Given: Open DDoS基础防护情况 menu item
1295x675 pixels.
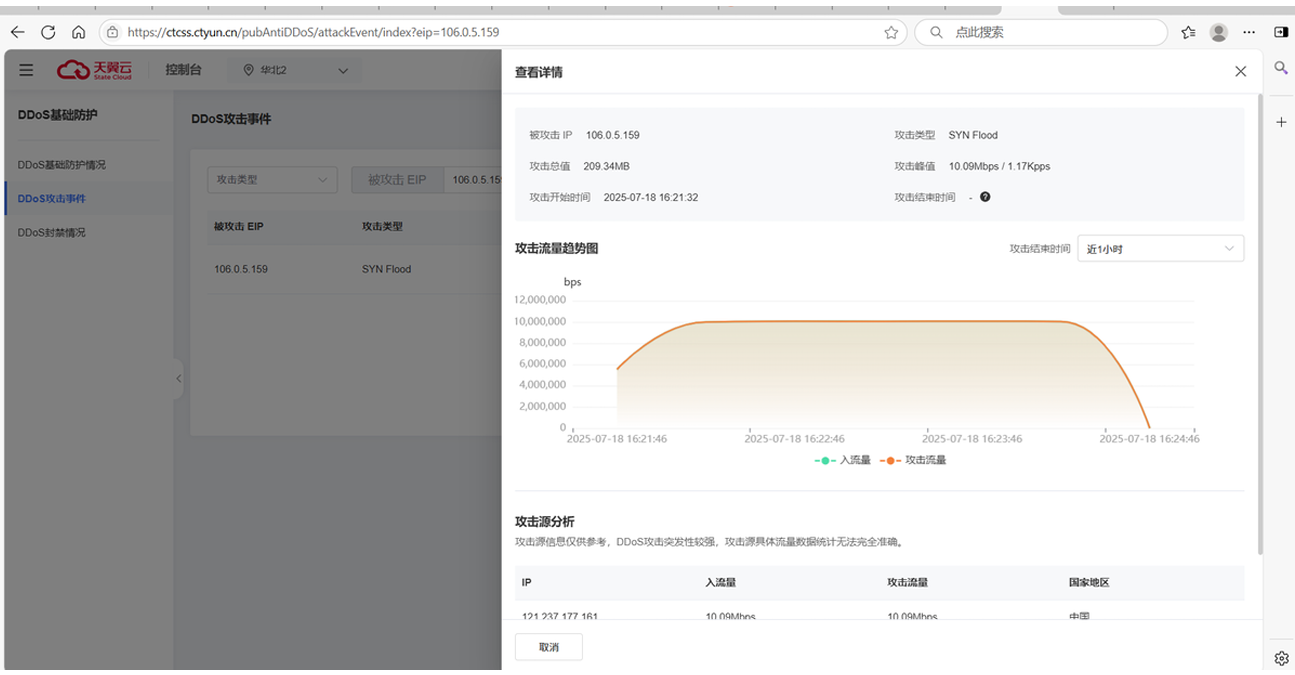Looking at the screenshot, I should point(61,164).
